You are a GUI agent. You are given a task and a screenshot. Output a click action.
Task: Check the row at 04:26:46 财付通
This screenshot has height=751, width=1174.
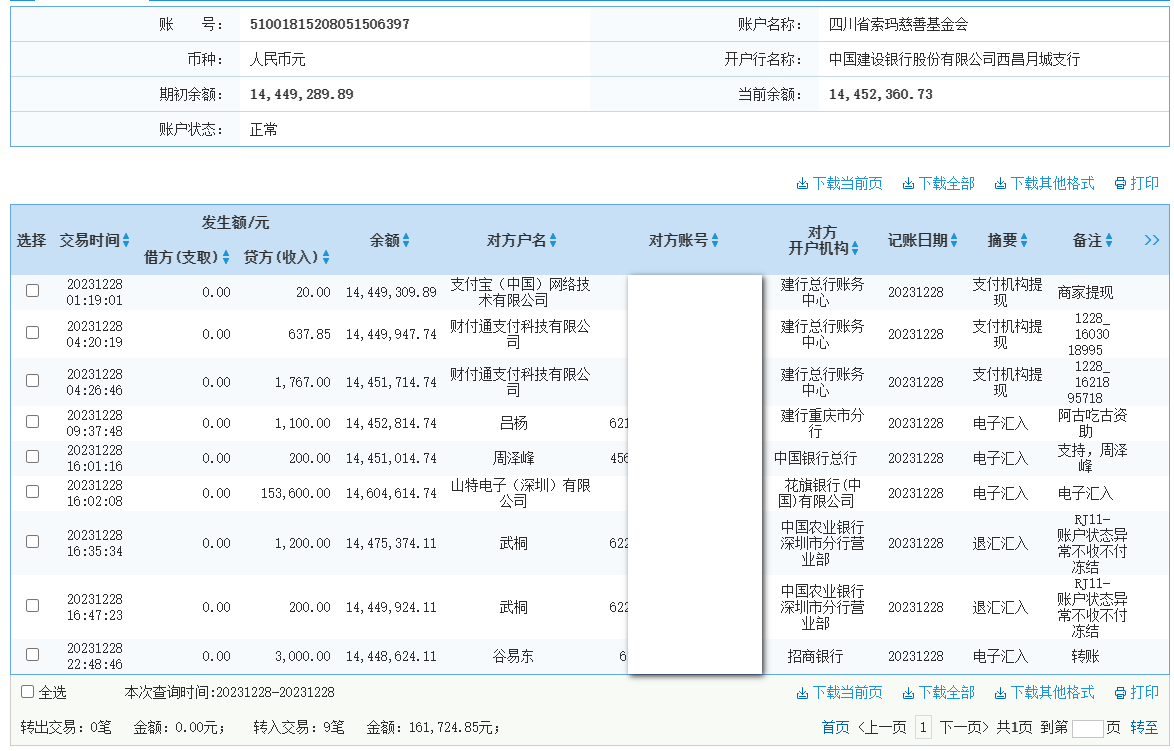tap(32, 380)
